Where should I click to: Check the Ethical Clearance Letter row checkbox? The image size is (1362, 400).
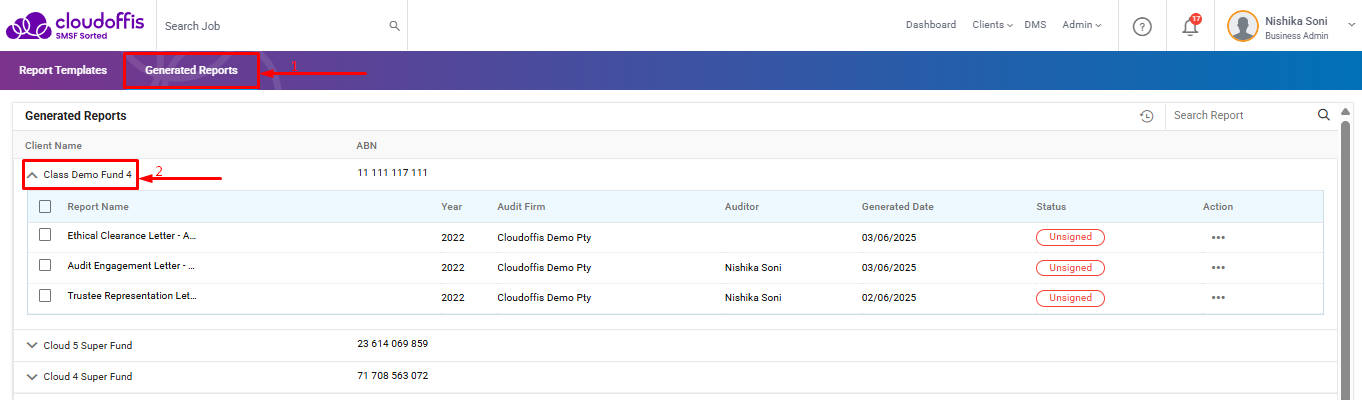pos(45,235)
